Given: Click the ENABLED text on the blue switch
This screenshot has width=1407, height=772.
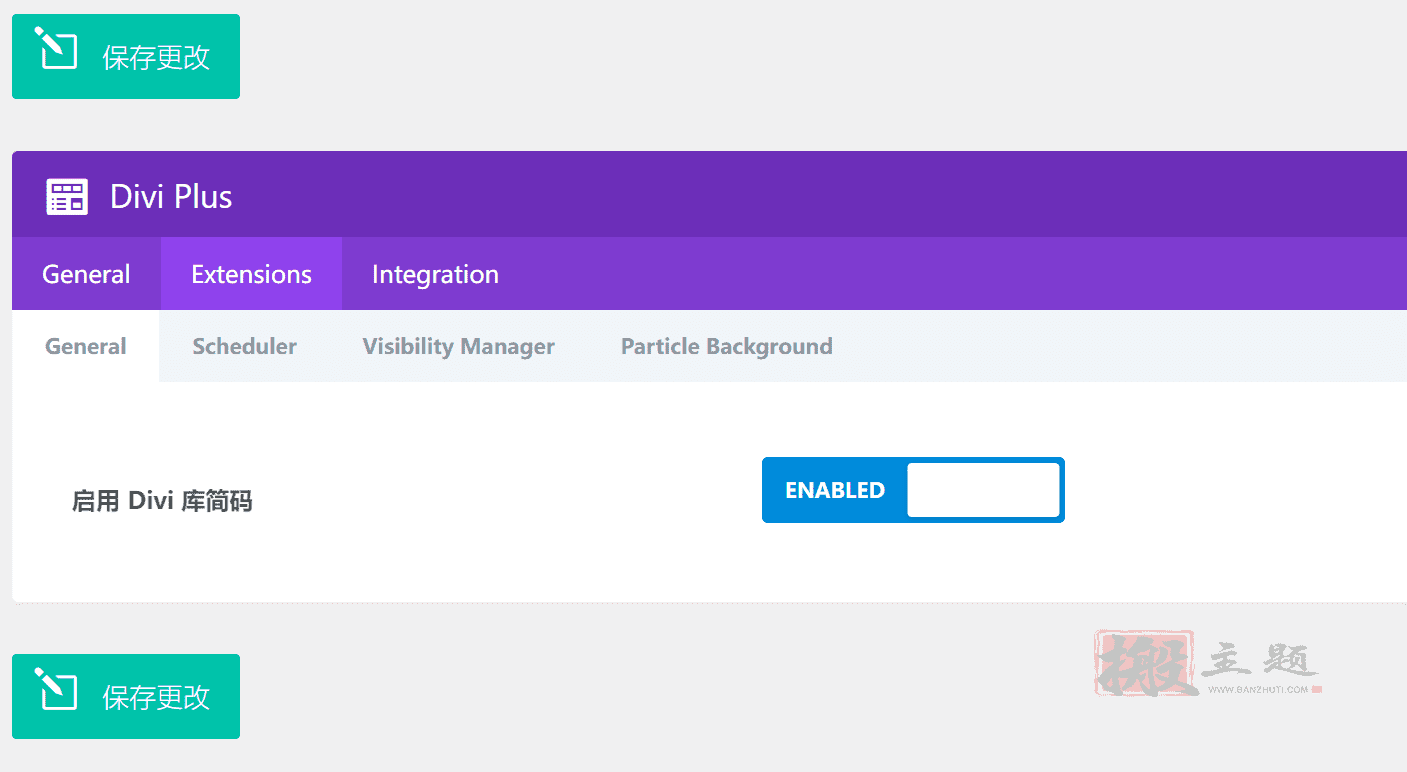Looking at the screenshot, I should (835, 490).
